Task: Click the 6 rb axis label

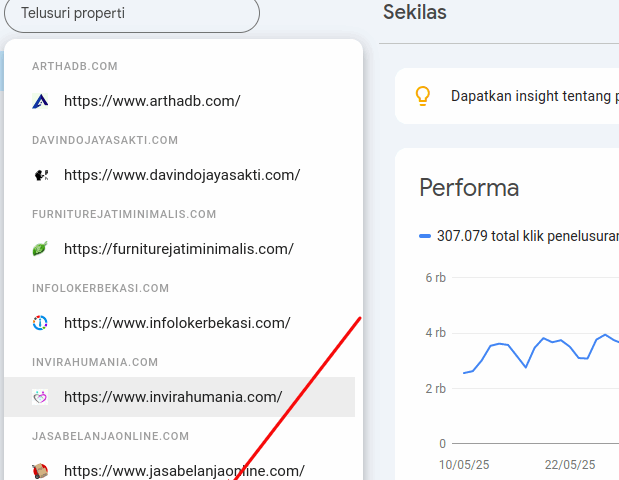Action: point(435,278)
